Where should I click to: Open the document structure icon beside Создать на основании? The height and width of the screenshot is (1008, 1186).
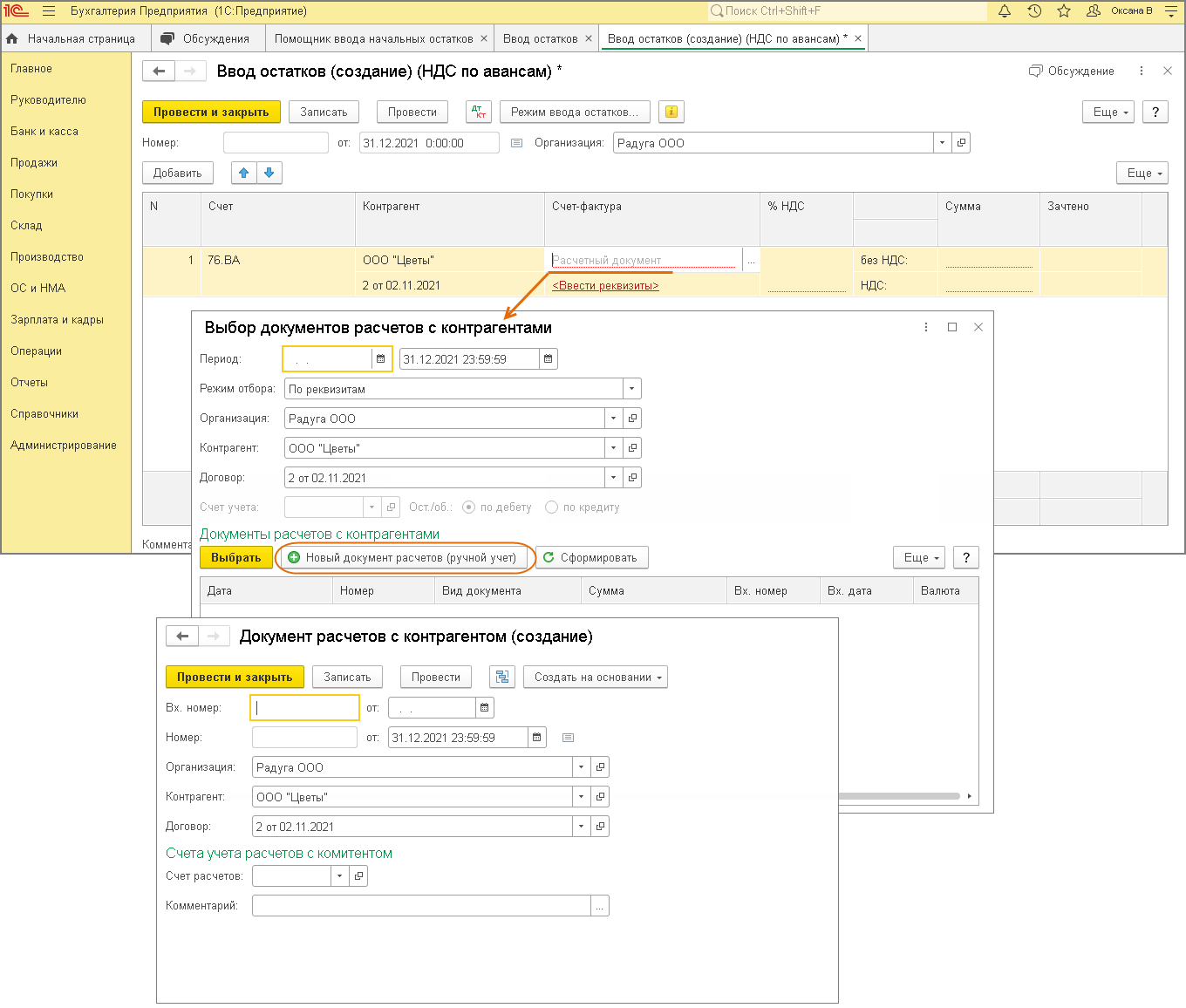[x=501, y=677]
